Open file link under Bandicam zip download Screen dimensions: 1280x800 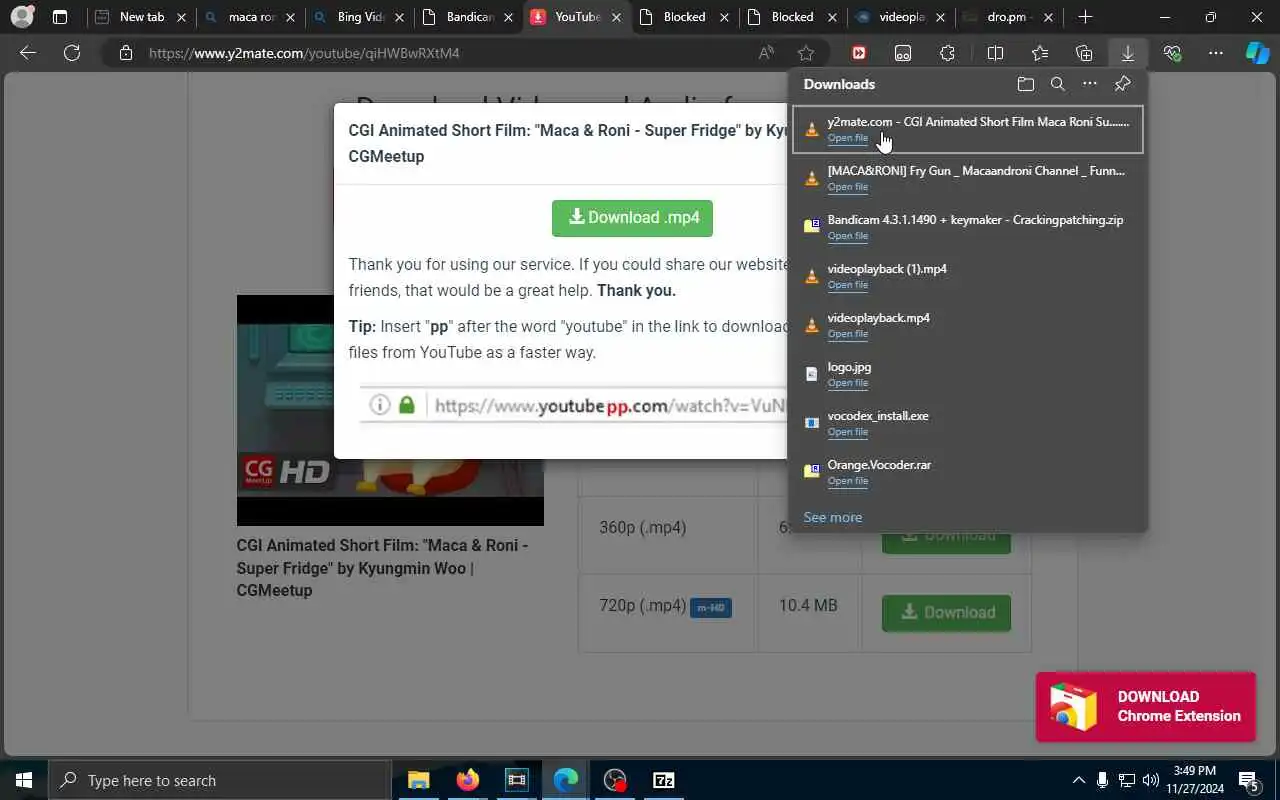pos(848,236)
